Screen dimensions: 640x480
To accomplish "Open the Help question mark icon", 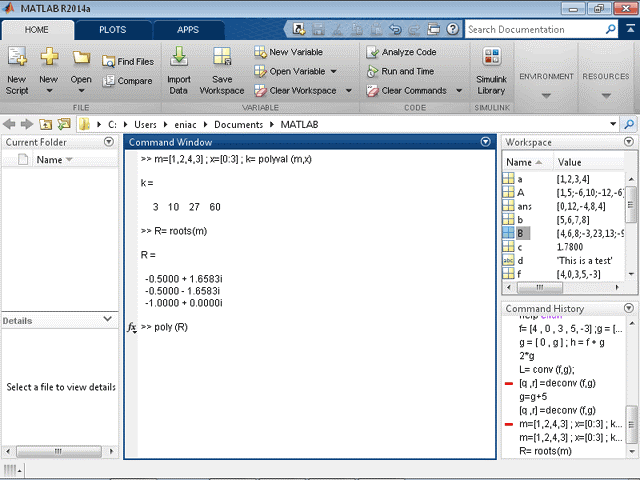I will click(452, 29).
